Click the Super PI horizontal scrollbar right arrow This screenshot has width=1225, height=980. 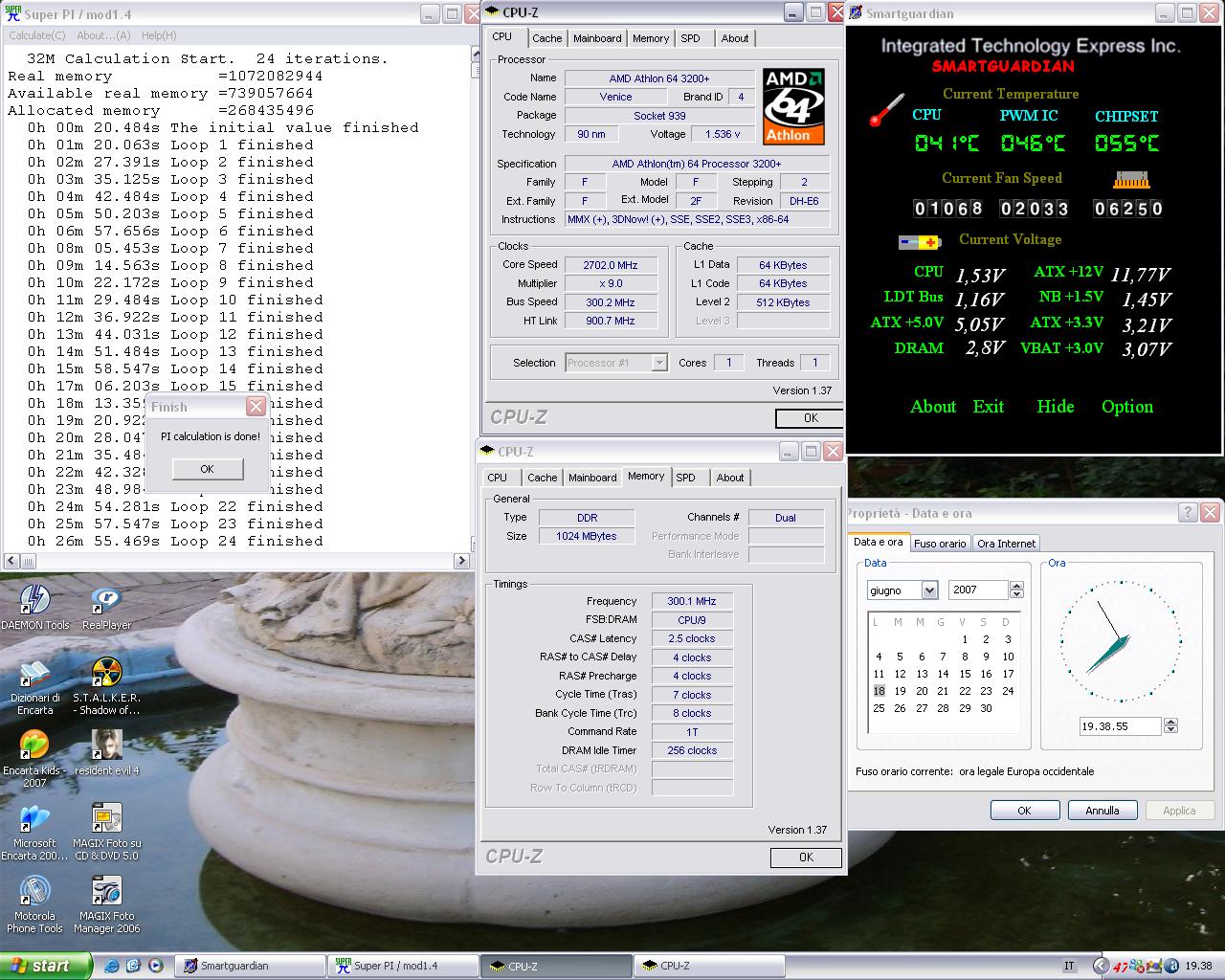(461, 561)
